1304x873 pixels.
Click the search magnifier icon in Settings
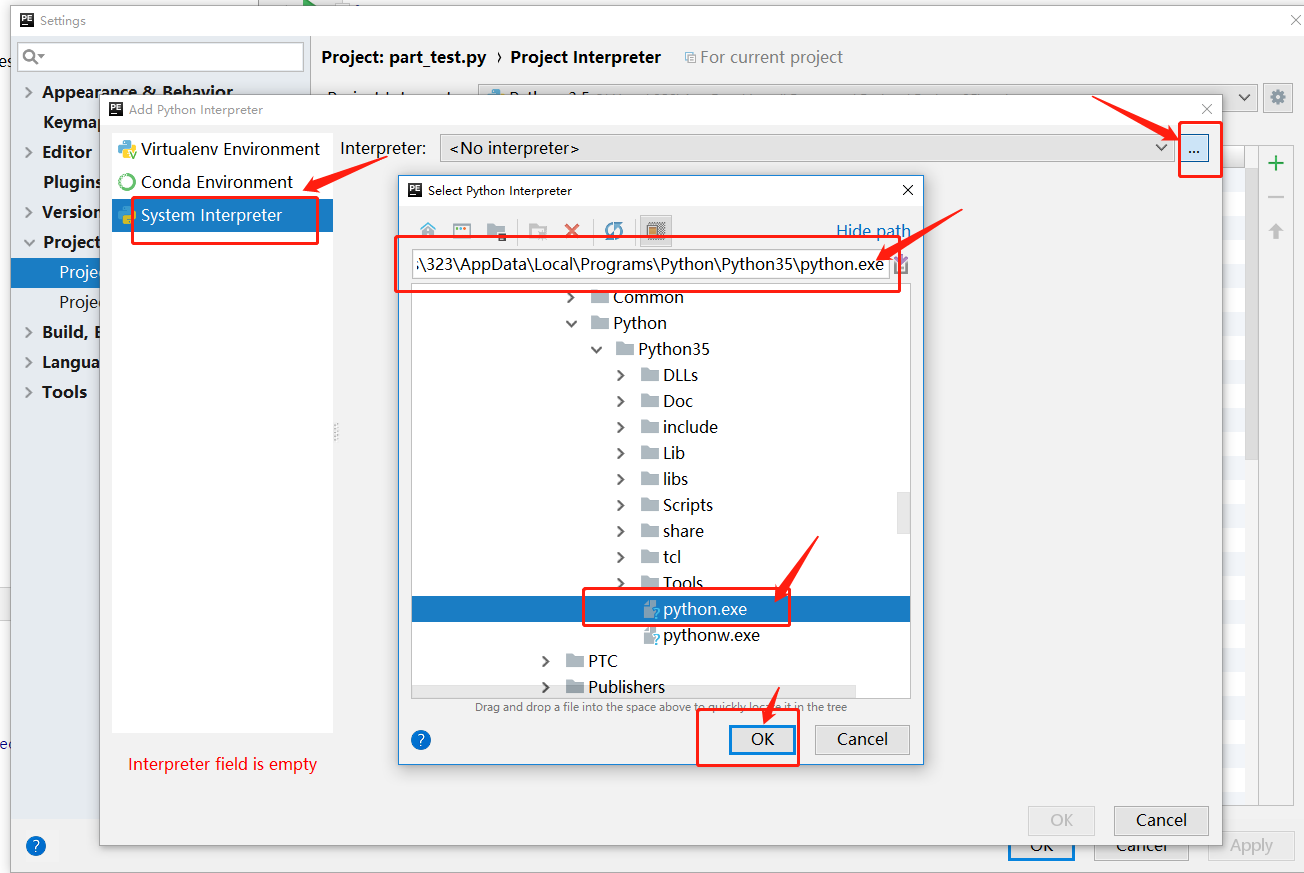click(x=32, y=57)
